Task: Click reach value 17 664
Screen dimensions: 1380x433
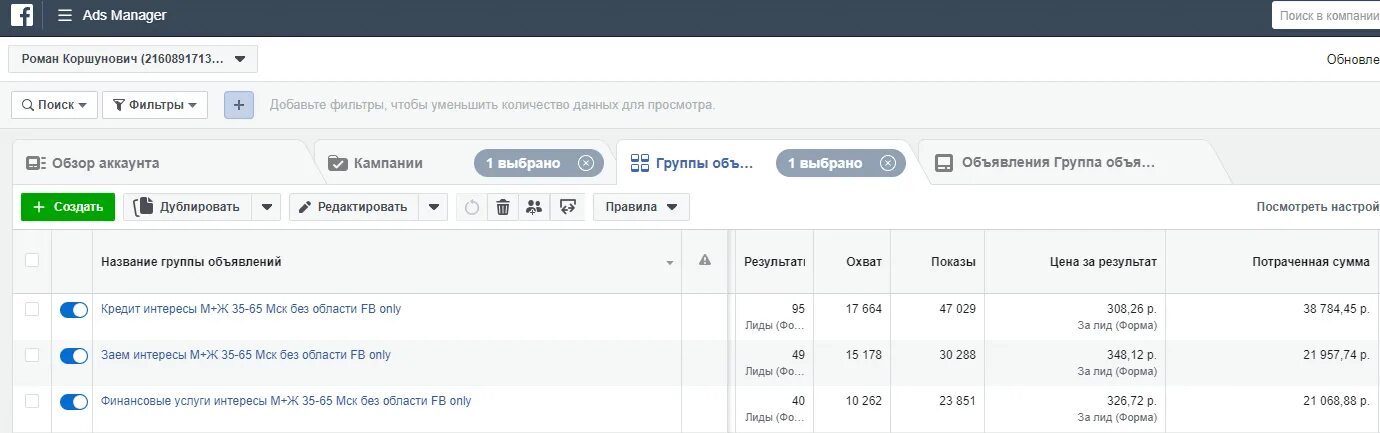Action: pyautogui.click(x=864, y=309)
